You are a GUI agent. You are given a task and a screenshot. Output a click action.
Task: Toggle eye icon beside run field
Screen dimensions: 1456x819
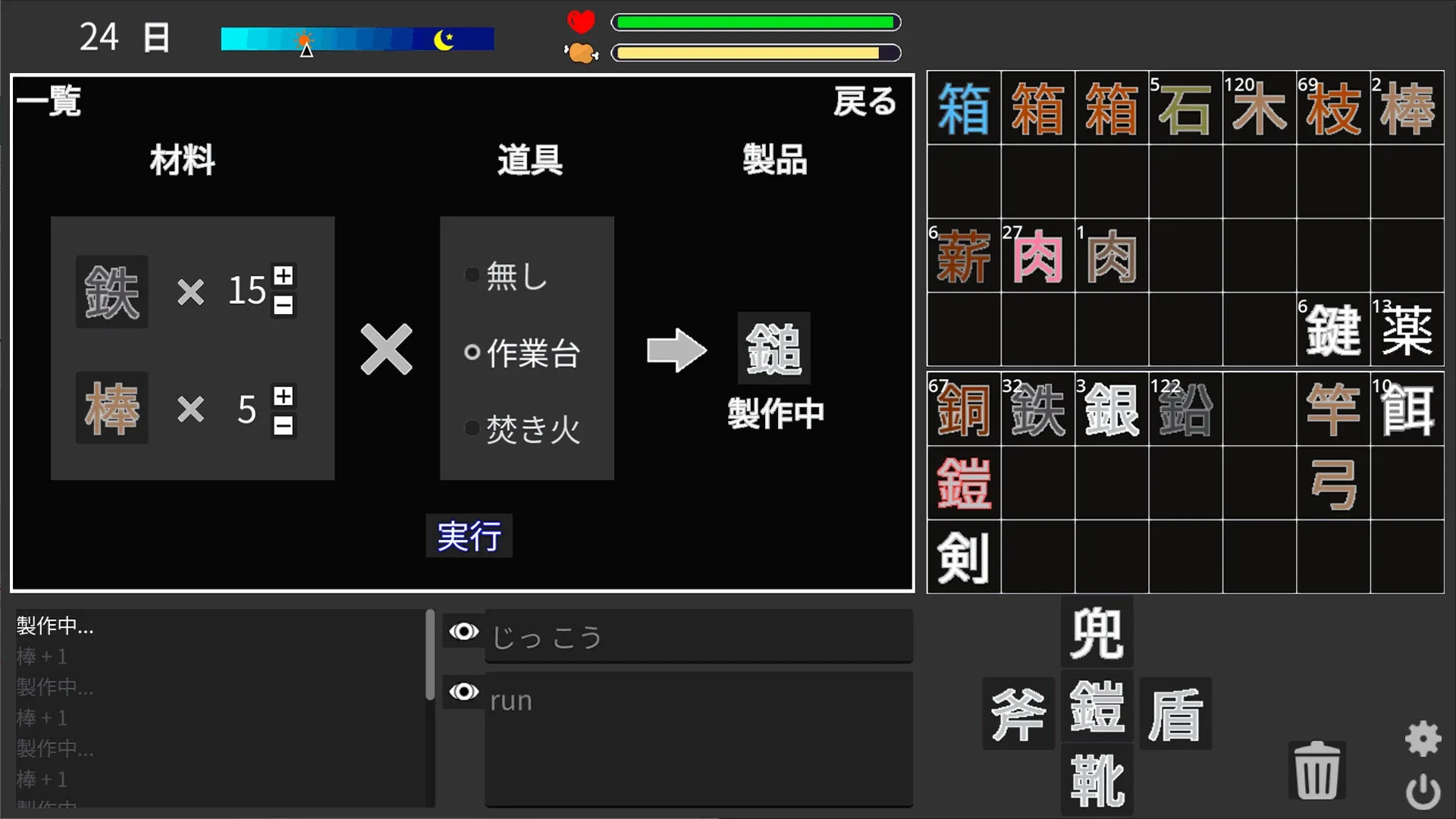(463, 692)
